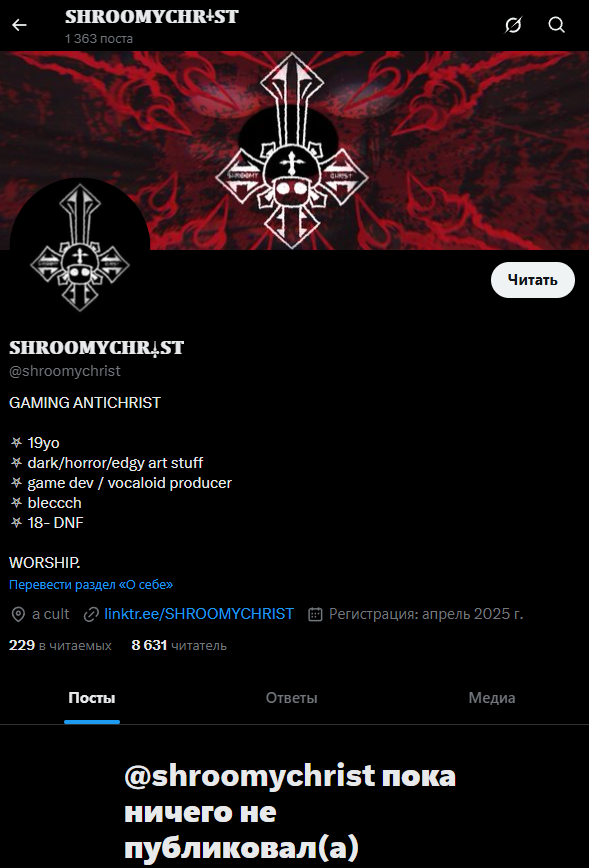Click the calendar icon beside Регистрация

[x=315, y=614]
